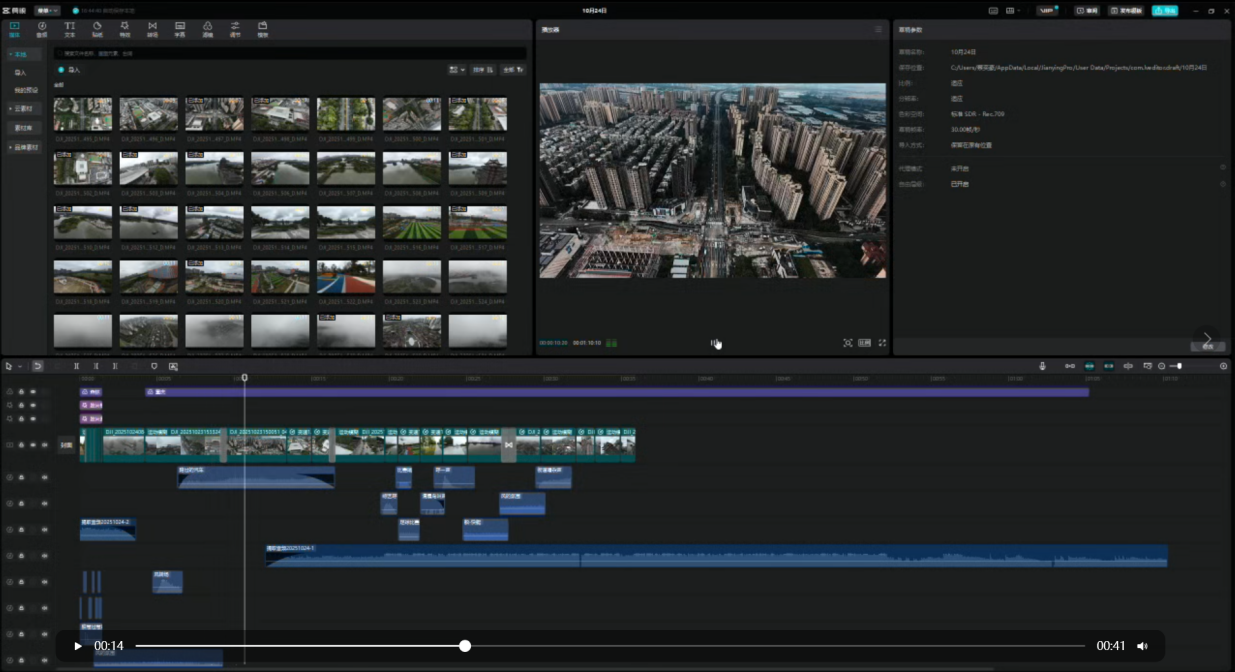
Task: Open the media view mode dropdown
Action: [x=457, y=70]
